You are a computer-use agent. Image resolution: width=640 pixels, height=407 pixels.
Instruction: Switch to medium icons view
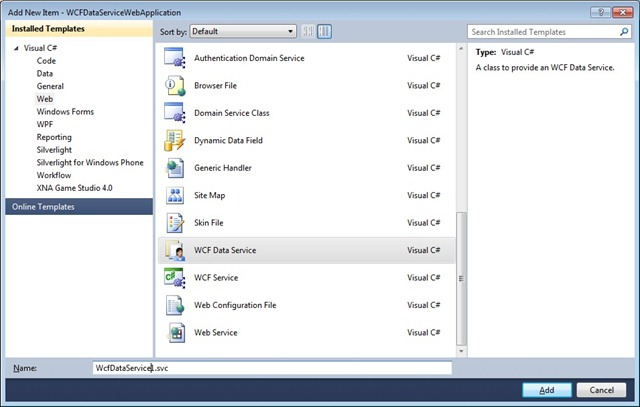point(325,31)
